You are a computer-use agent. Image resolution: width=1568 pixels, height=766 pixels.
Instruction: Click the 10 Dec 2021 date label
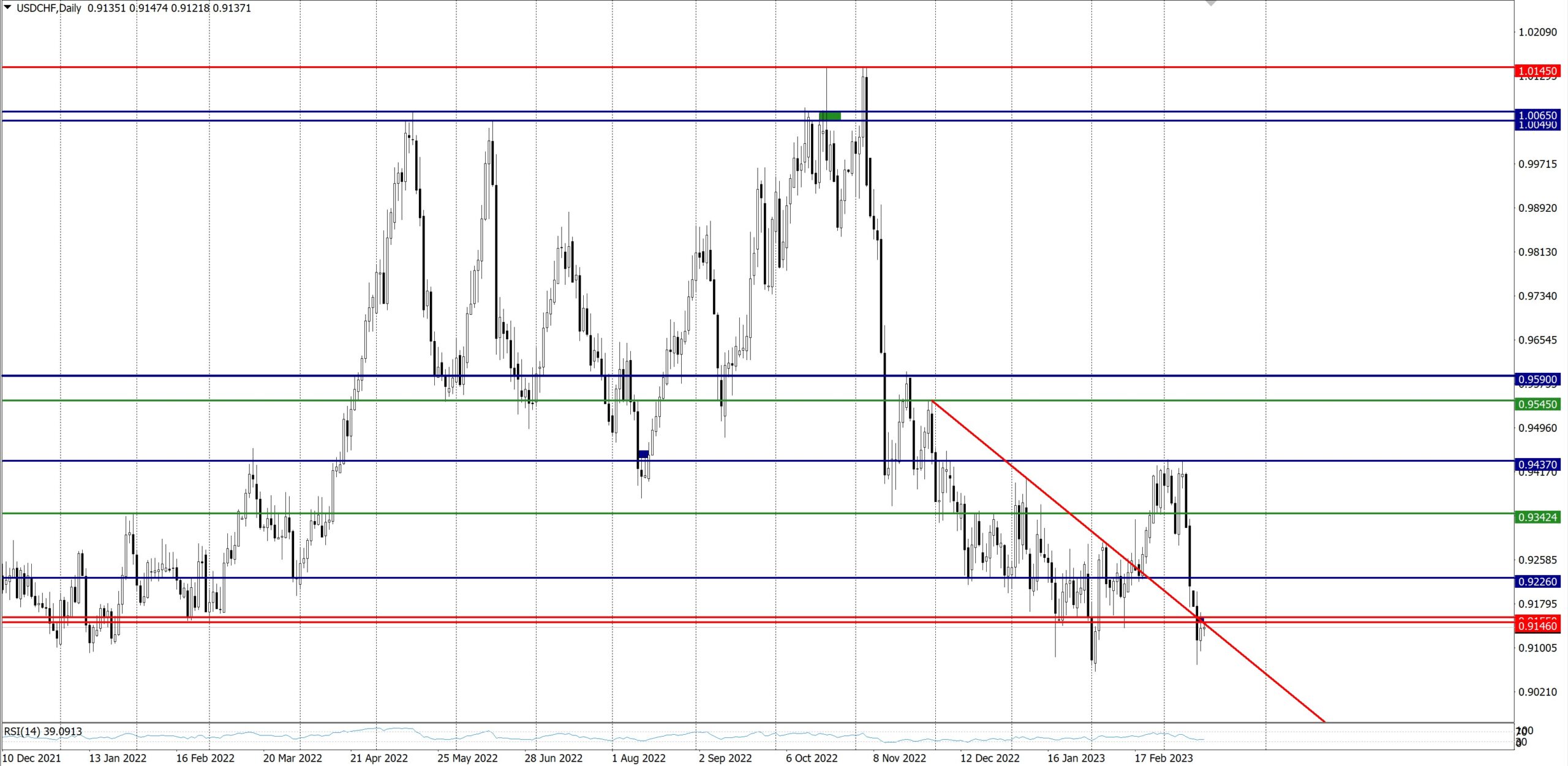32,758
